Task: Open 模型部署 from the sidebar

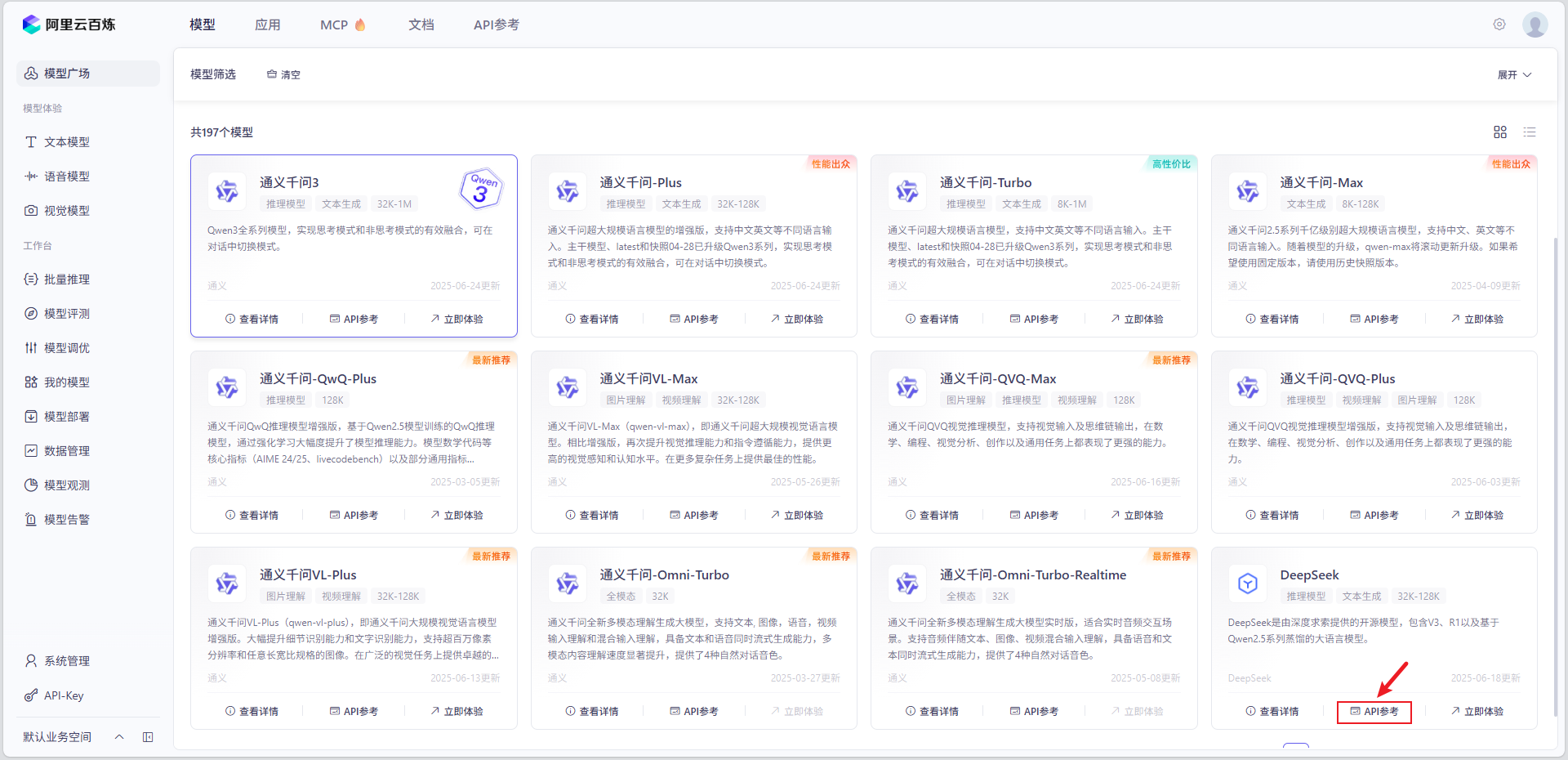Action: tap(65, 416)
